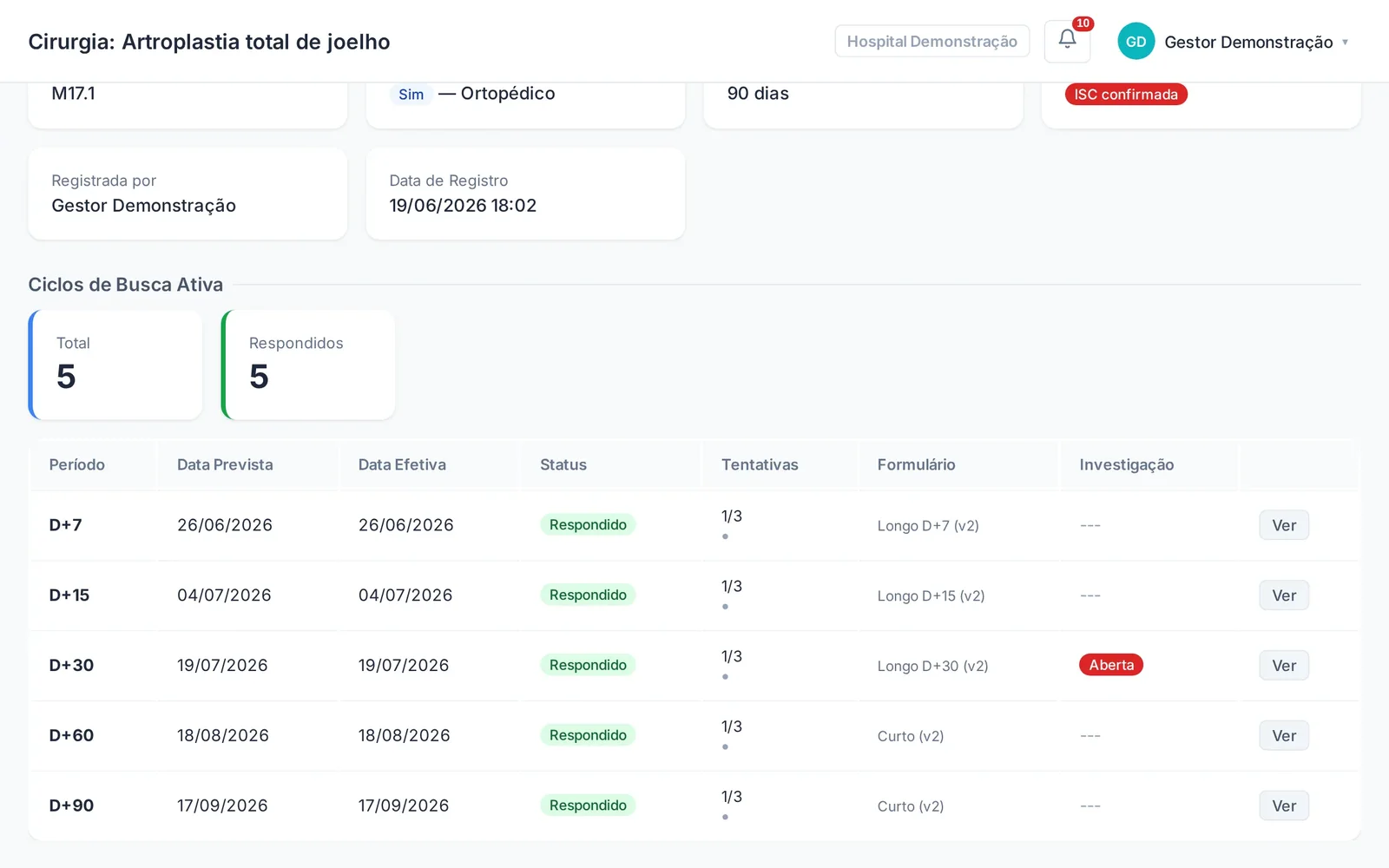Image resolution: width=1389 pixels, height=868 pixels.
Task: Click the Hospital Demonstração selector
Action: click(931, 41)
